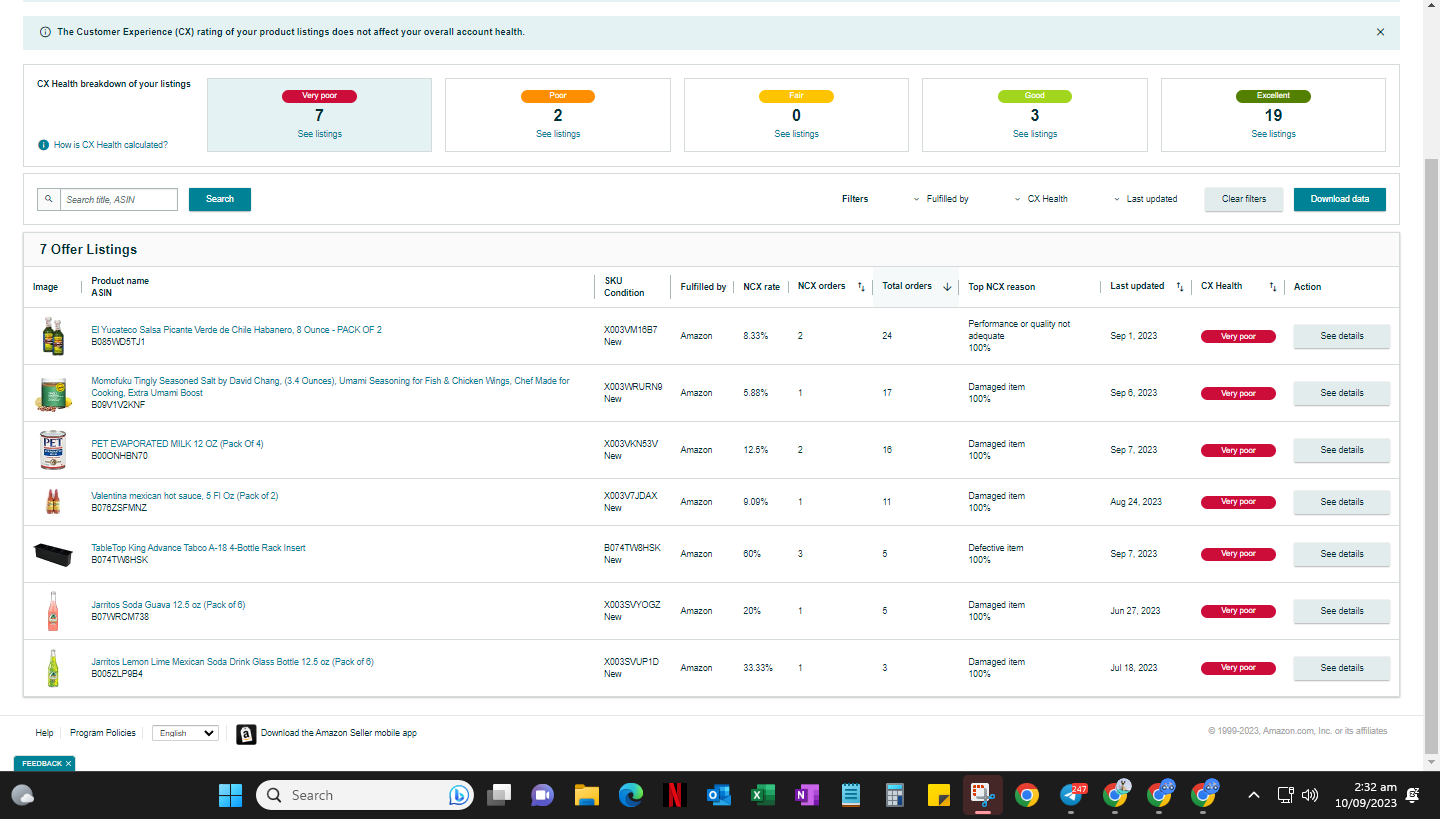Viewport: 1440px width, 819px height.
Task: Toggle Total orders sort arrow
Action: 947,287
